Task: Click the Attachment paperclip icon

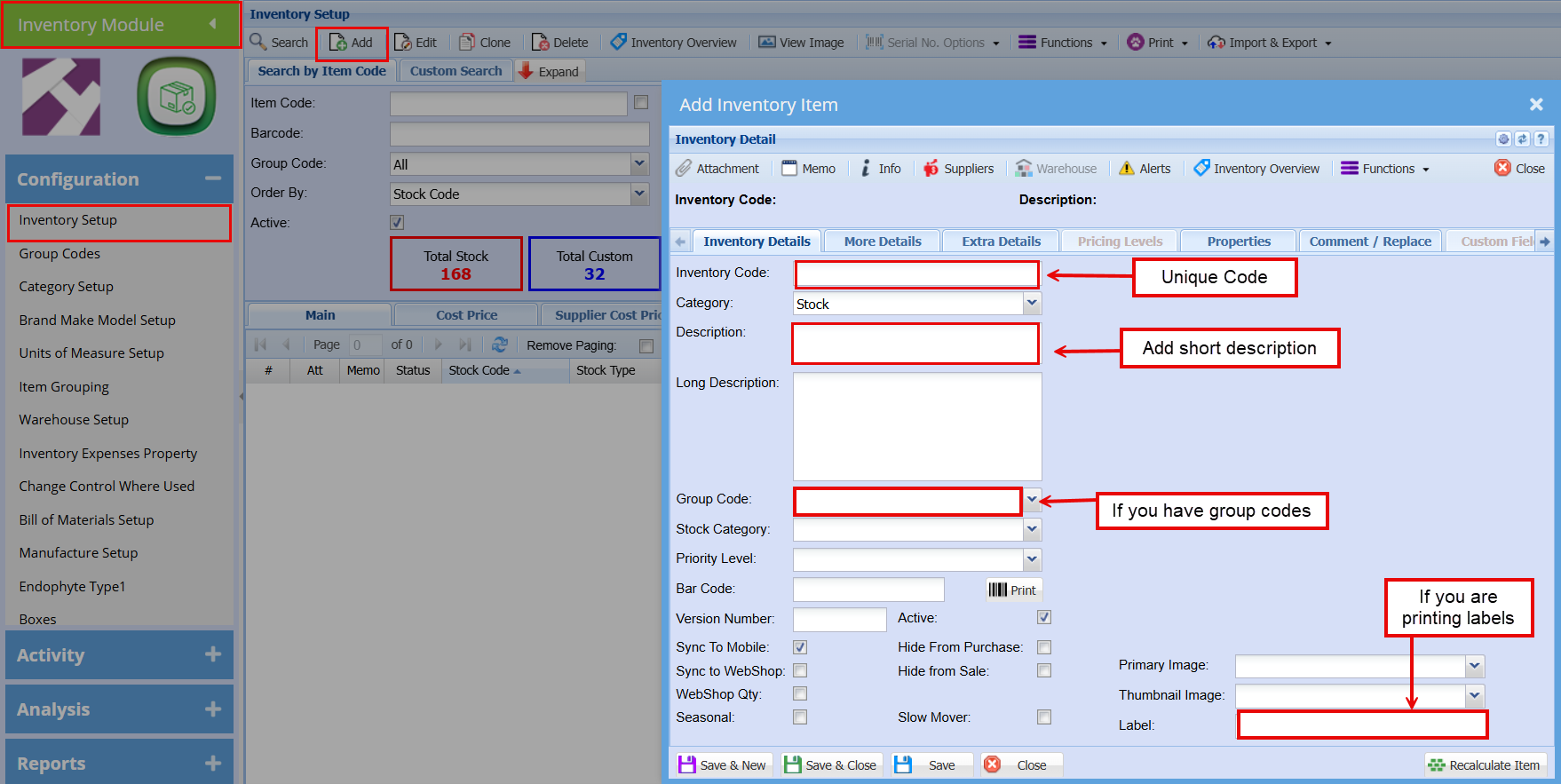Action: point(683,169)
